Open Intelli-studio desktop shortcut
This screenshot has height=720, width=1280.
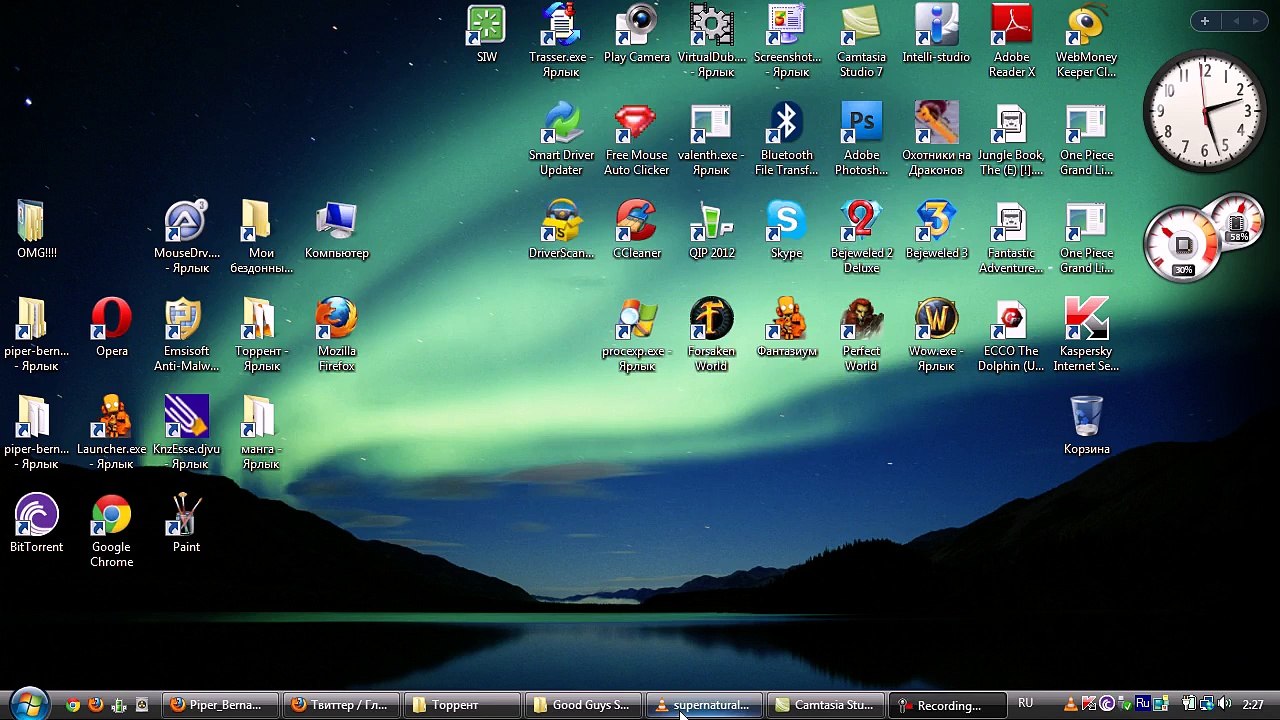click(936, 34)
